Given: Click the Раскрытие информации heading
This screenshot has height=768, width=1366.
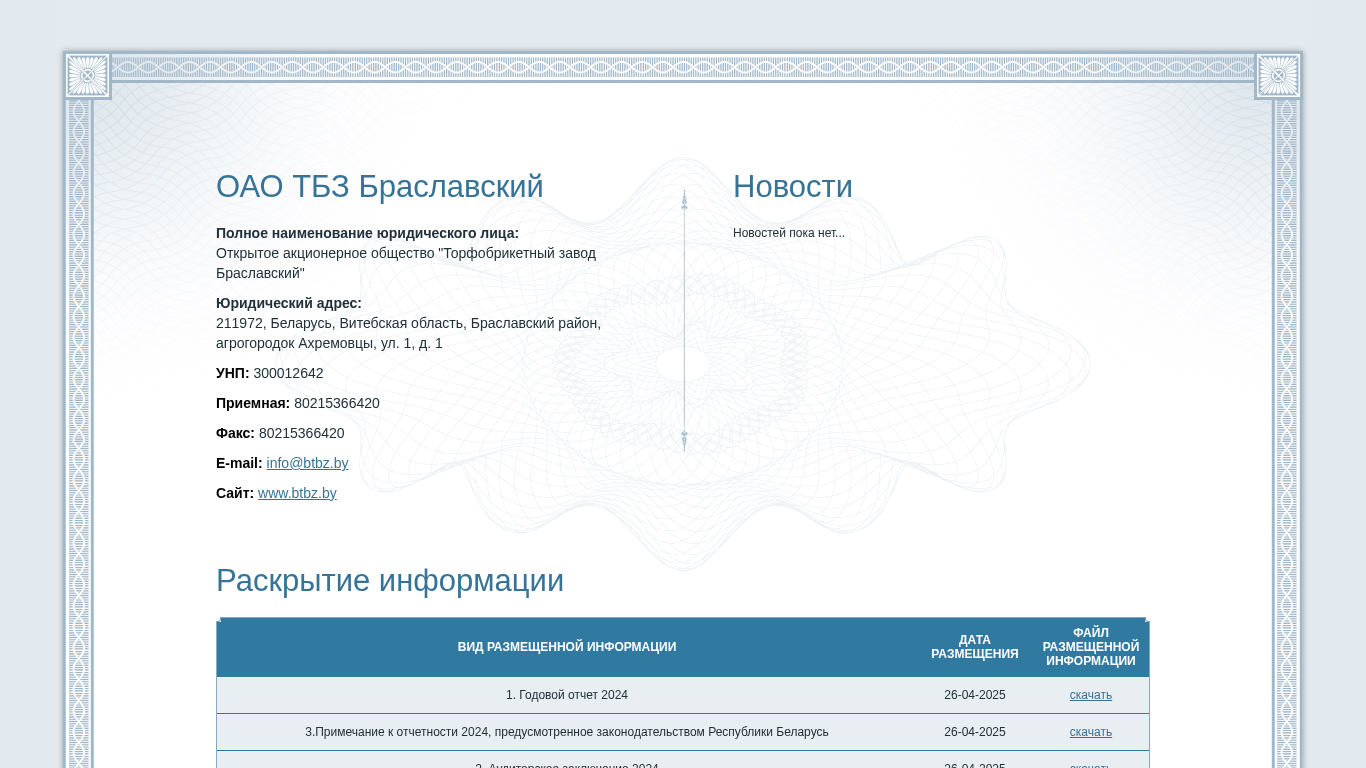Looking at the screenshot, I should [390, 581].
